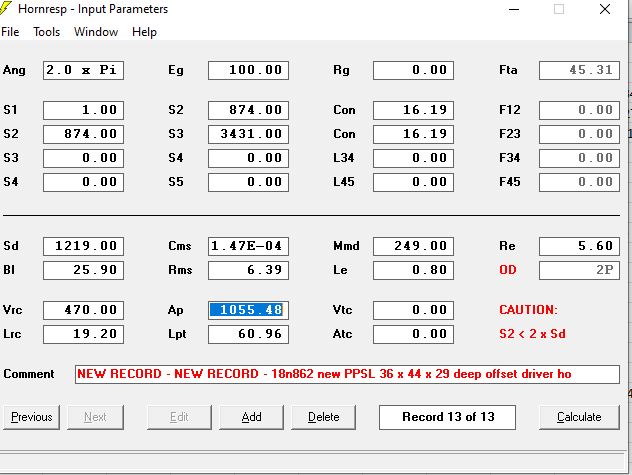Minimize the Hornresp window
632x475 pixels.
514,9
